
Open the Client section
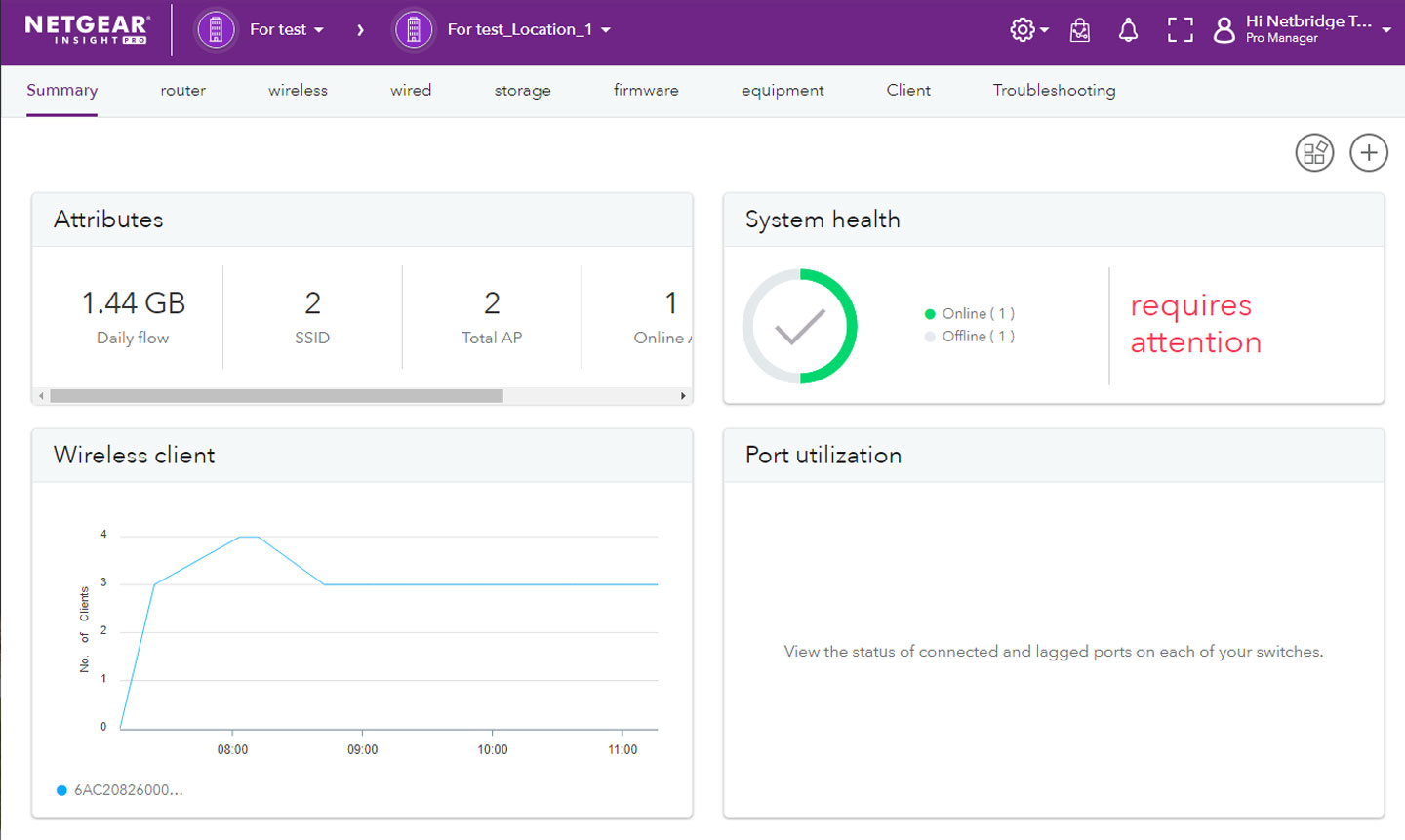click(x=908, y=90)
